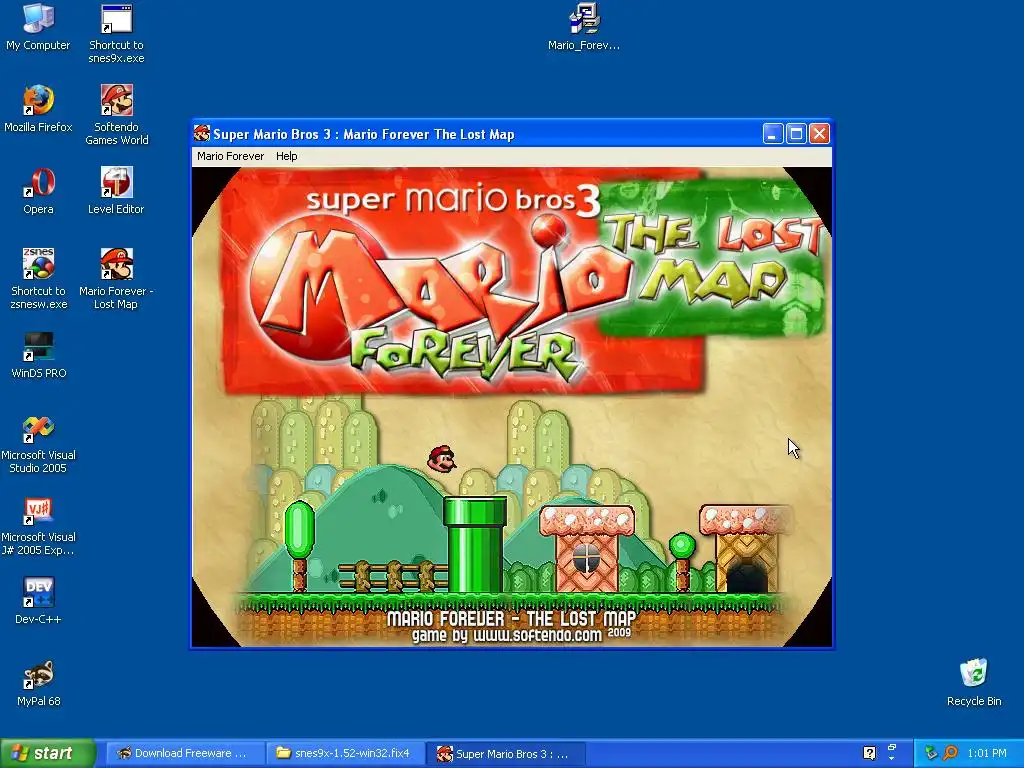Image resolution: width=1024 pixels, height=768 pixels.
Task: Open the Level Editor shortcut
Action: 116,191
